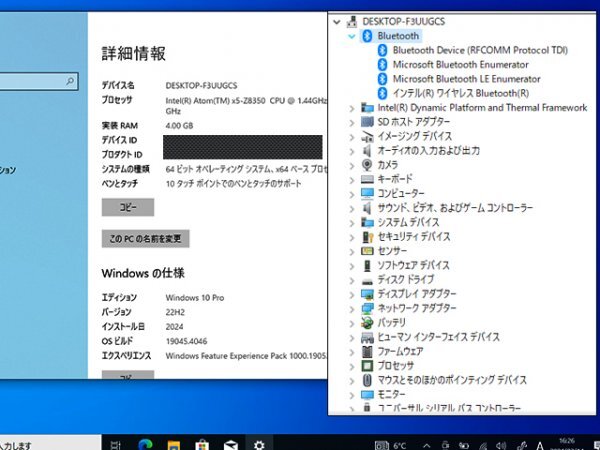Click the Windows 10 Pro edition value

(x=195, y=298)
